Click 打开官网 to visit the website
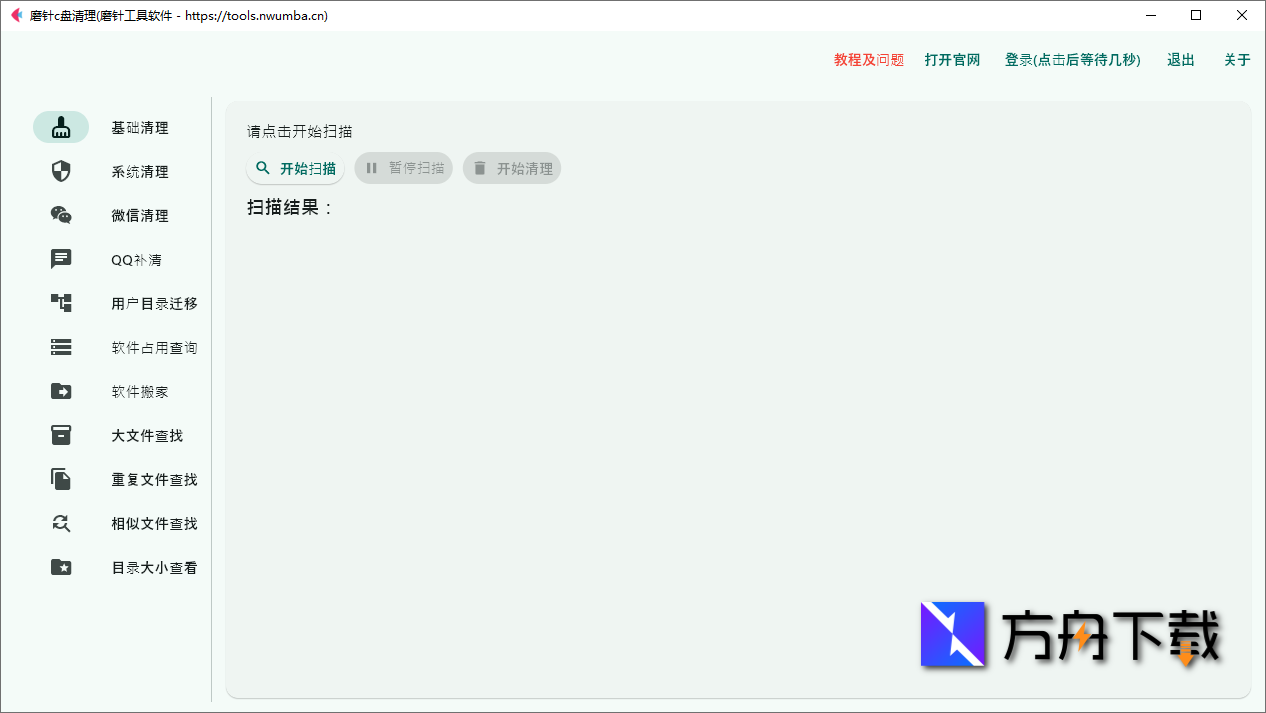This screenshot has height=713, width=1266. point(951,60)
